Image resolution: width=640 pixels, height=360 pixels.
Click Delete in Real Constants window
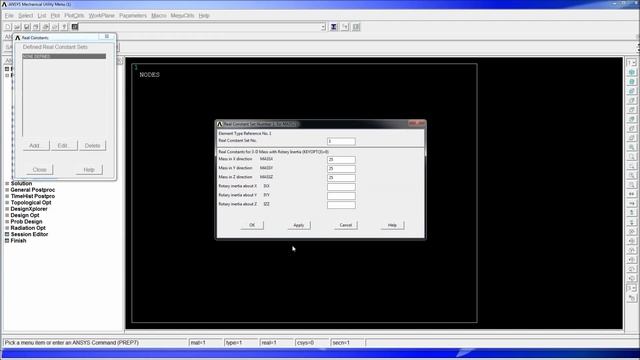[x=93, y=146]
